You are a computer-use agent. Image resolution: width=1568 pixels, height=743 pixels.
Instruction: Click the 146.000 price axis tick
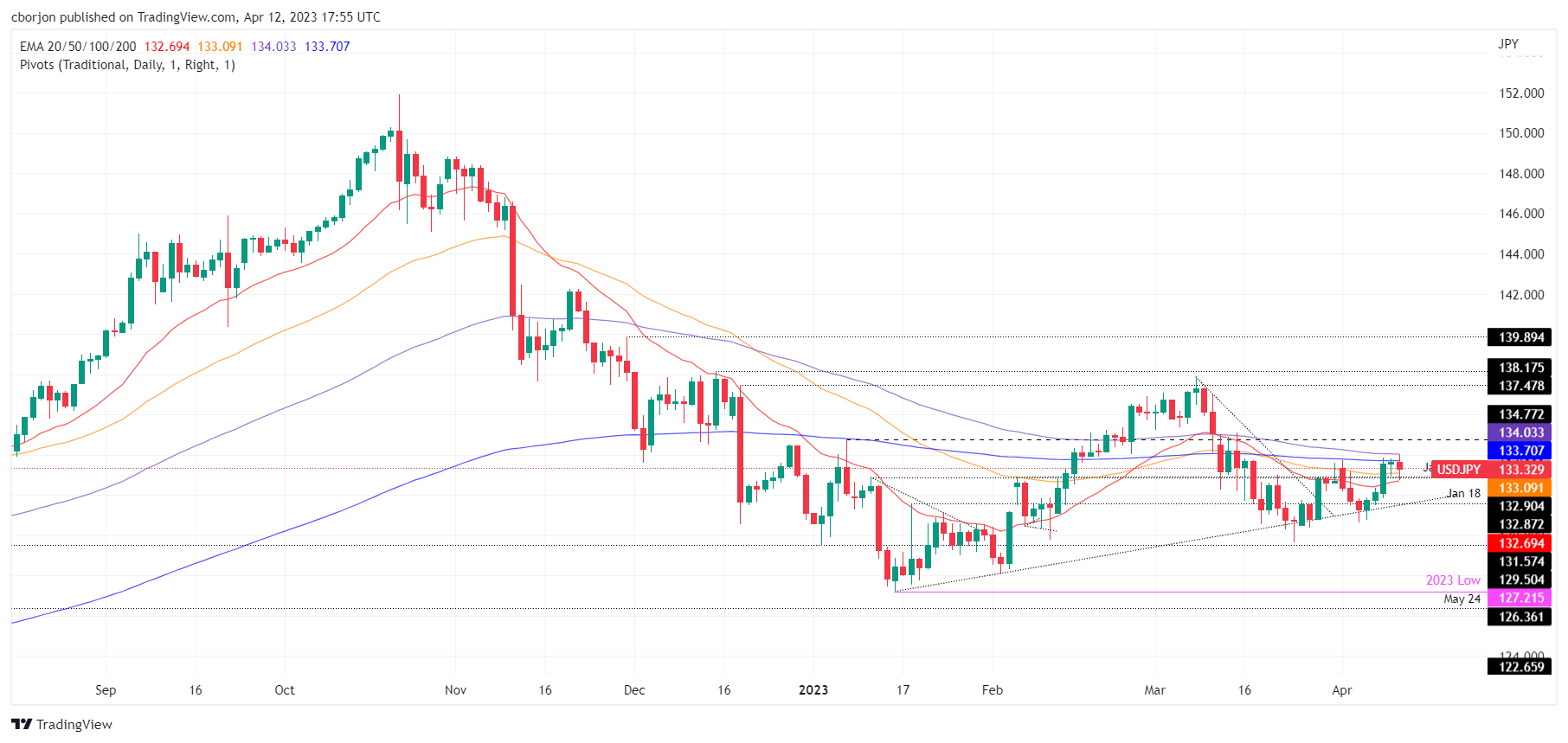point(1521,214)
